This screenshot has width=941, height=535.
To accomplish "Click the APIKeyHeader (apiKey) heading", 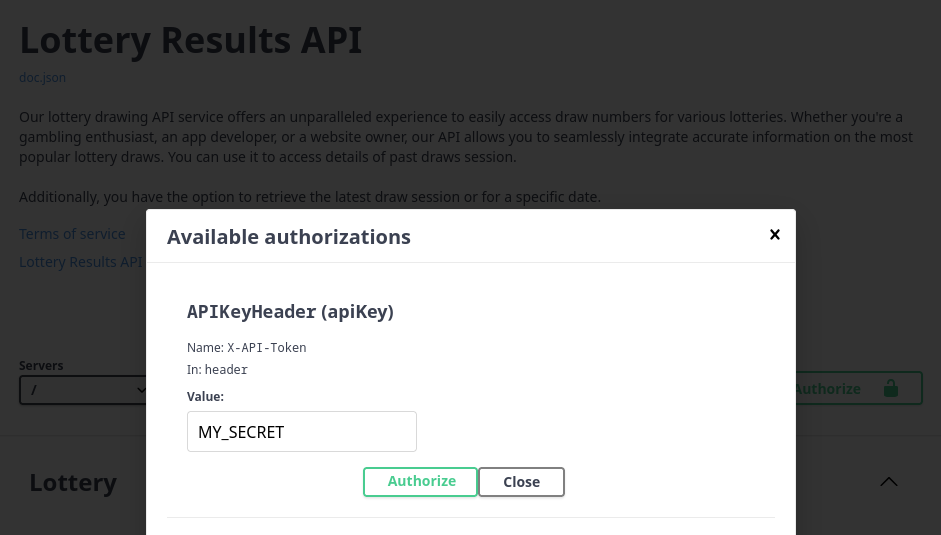I will (290, 312).
